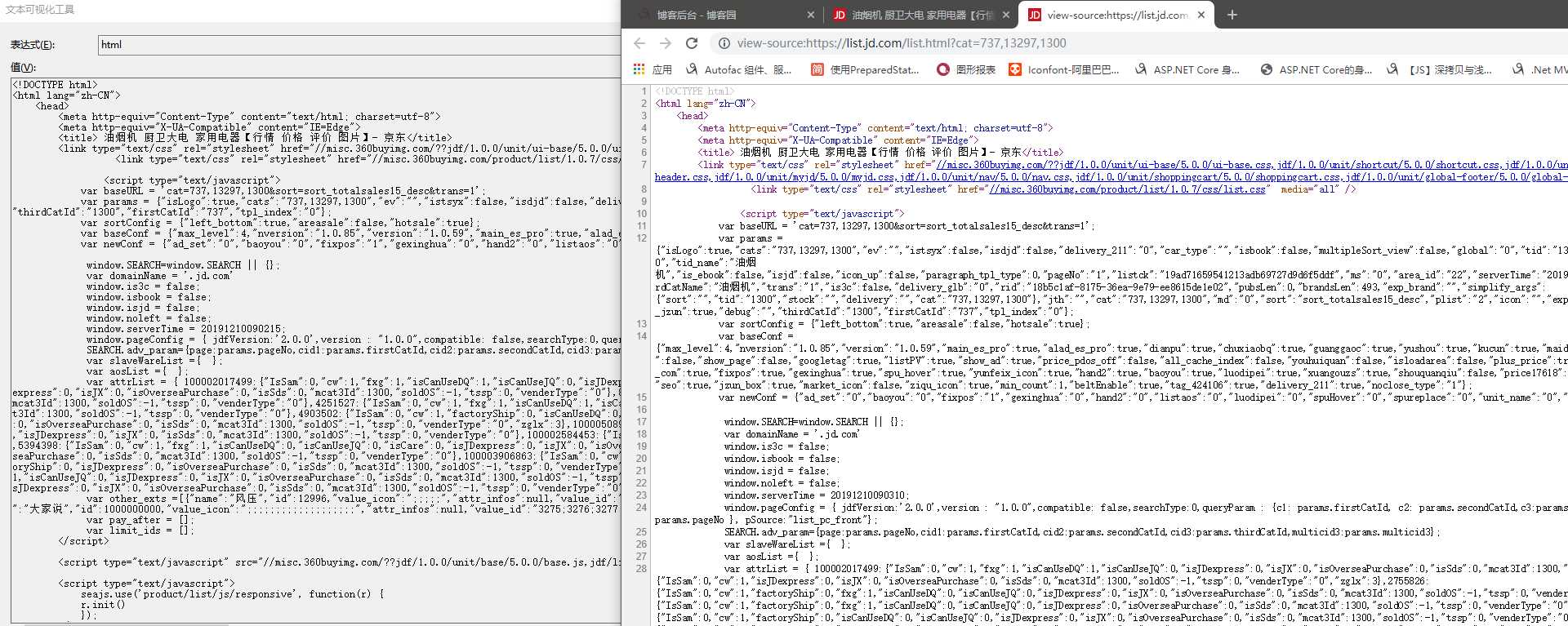
Task: Click inside the 值 text area
Action: (315, 351)
